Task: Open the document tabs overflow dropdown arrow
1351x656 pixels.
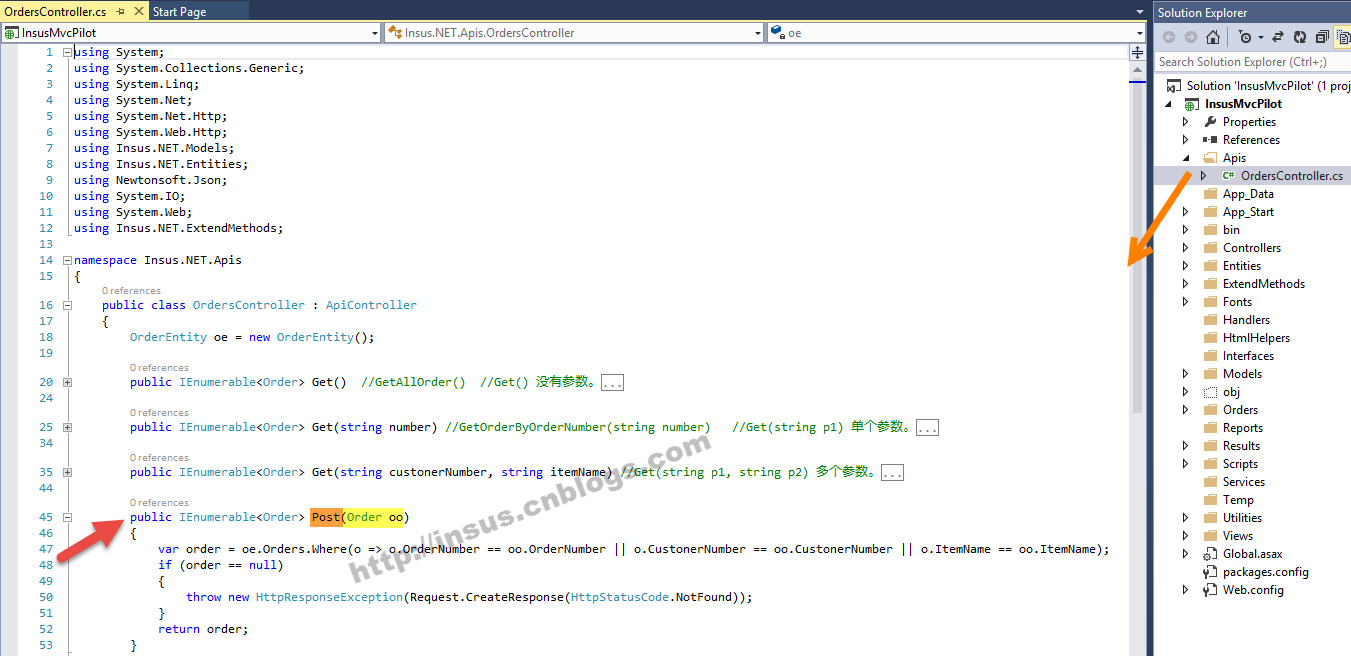Action: click(1140, 12)
